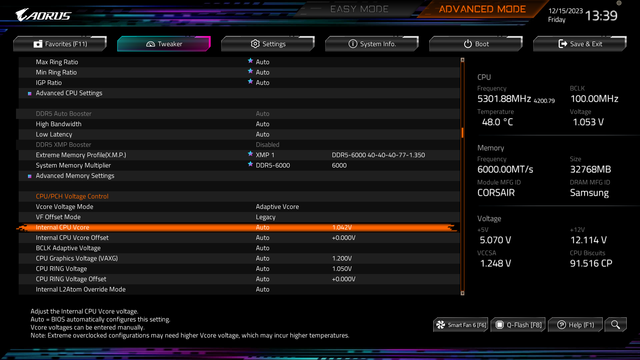Click the DDR5-6000 40-40-40-77-1.350 timing text
The width and height of the screenshot is (640, 360).
pyautogui.click(x=378, y=155)
